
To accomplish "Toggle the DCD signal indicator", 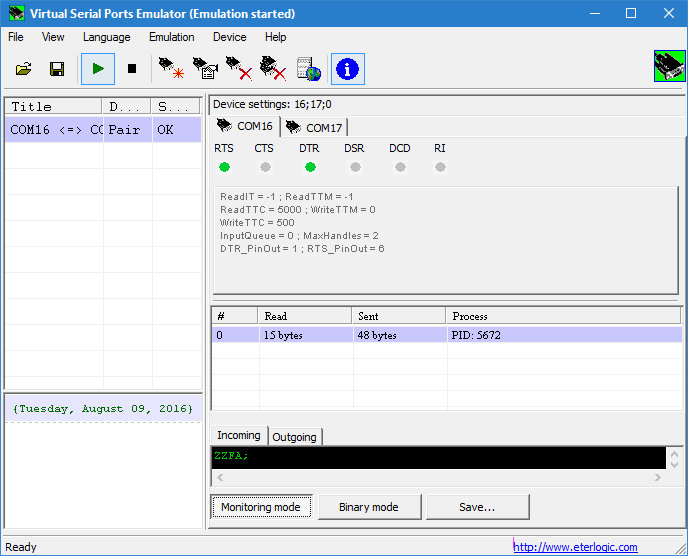I will click(400, 167).
